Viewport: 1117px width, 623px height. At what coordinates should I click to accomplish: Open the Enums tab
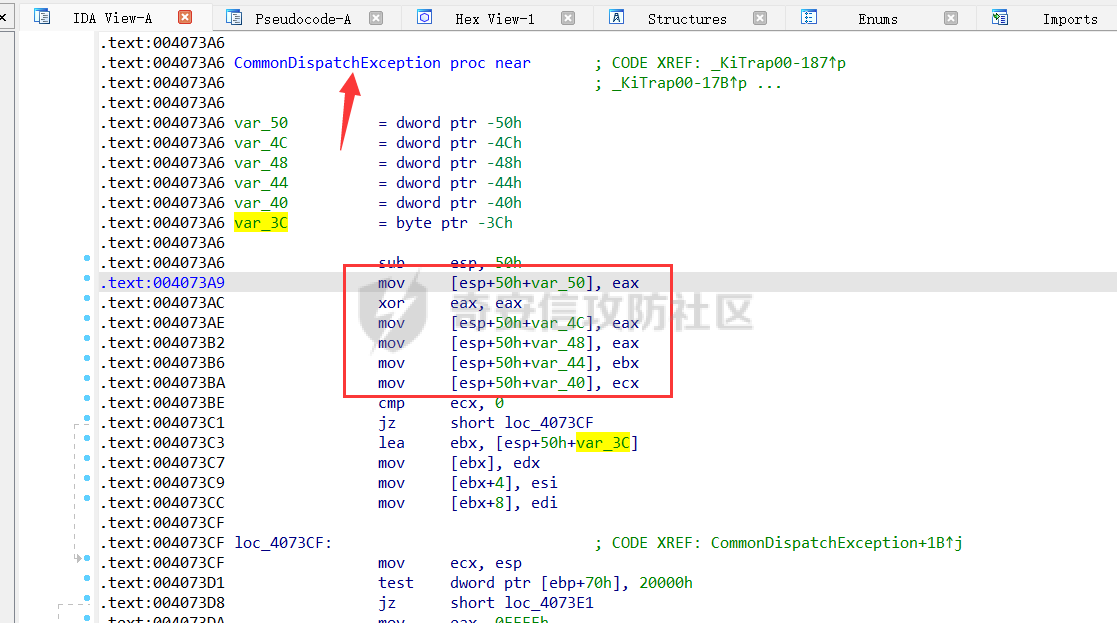[878, 19]
